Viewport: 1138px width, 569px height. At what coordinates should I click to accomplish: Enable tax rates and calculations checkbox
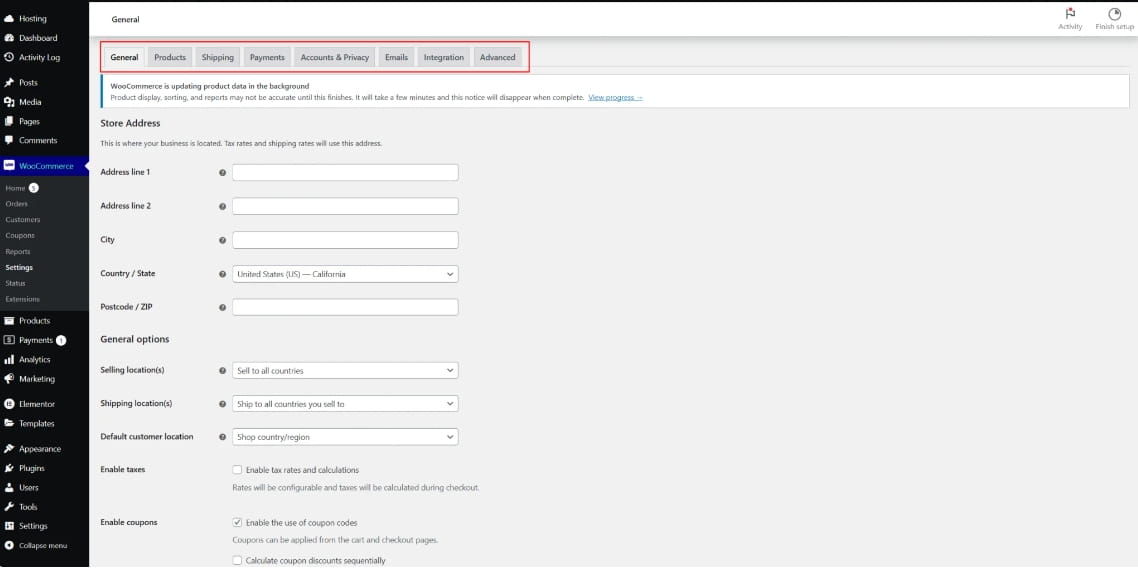pos(237,470)
